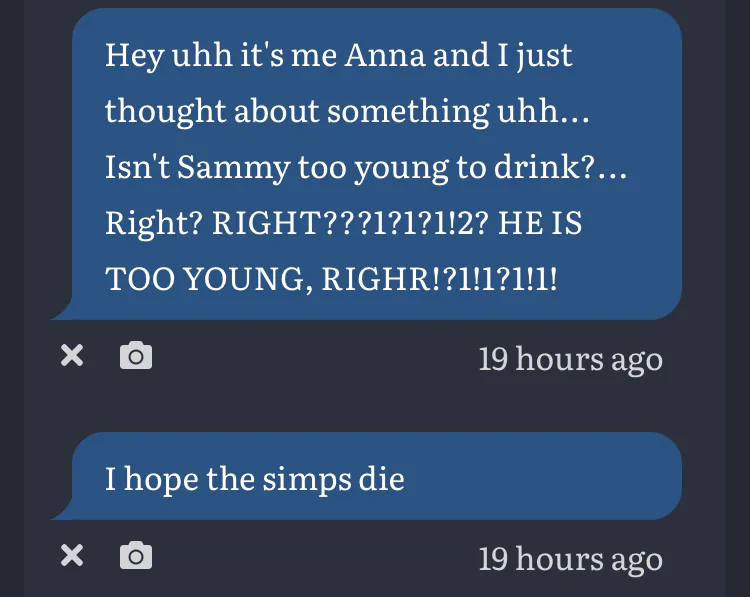Screen dimensions: 750x597
Task: Click camera icon below the simps message
Action: pyautogui.click(x=136, y=556)
